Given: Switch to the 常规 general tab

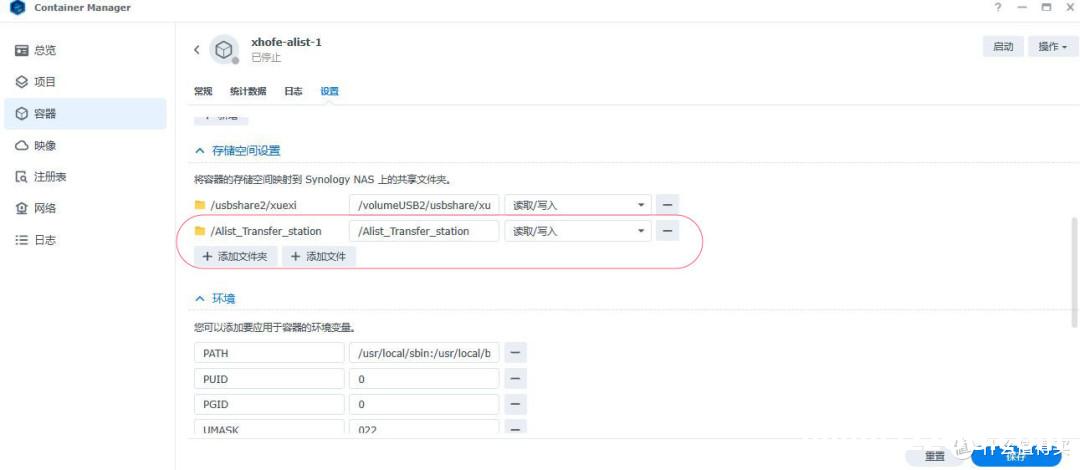Looking at the screenshot, I should (203, 91).
